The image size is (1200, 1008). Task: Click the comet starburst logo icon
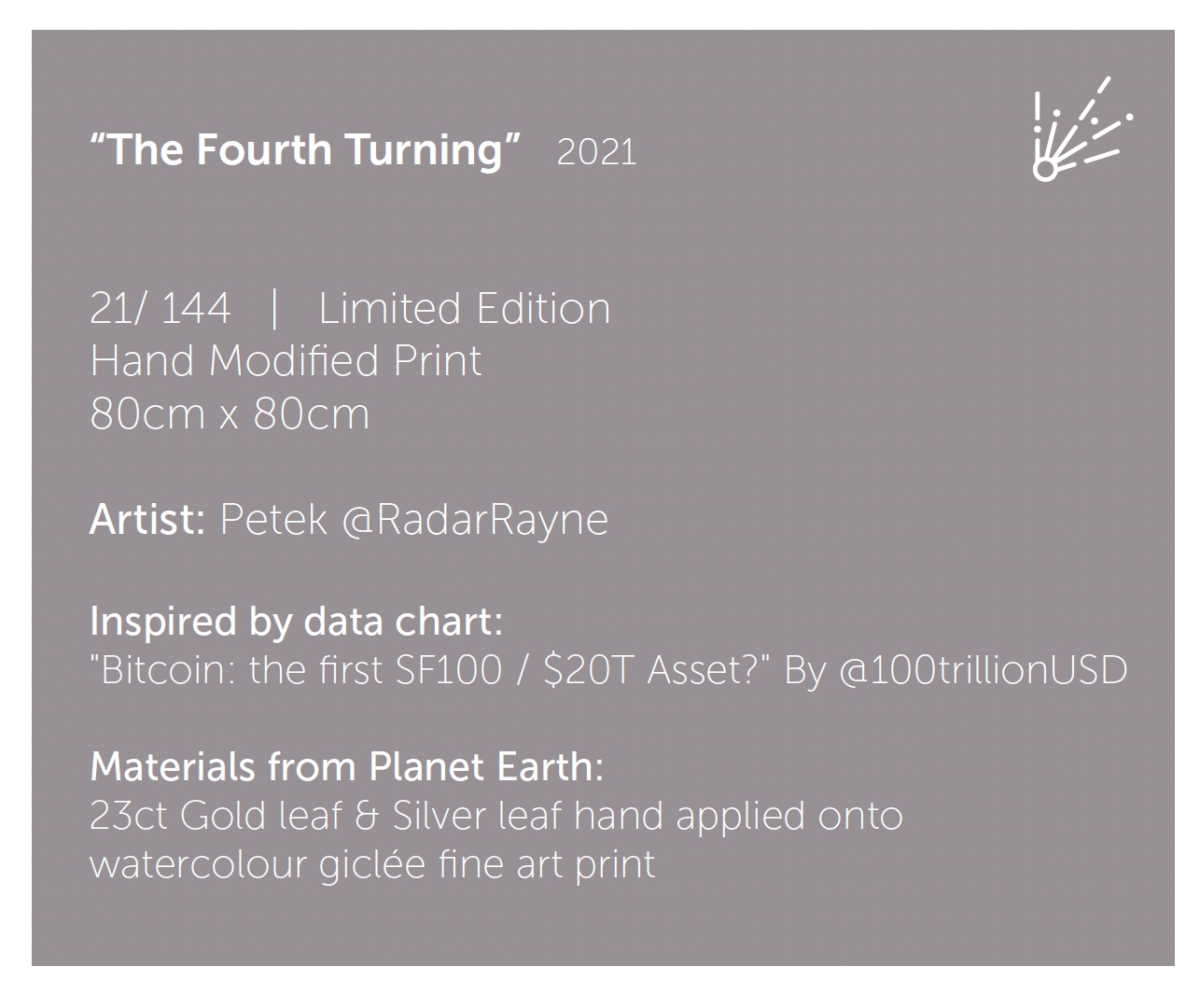click(x=1083, y=129)
